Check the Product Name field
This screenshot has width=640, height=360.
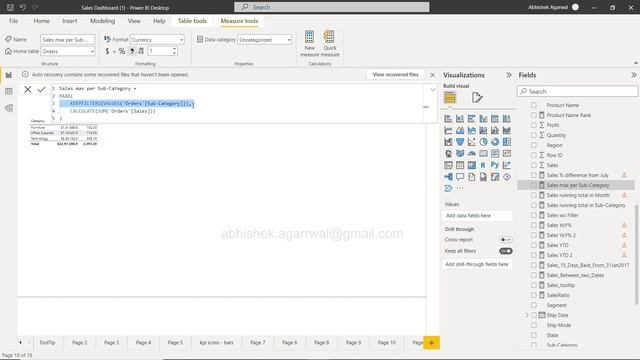coord(533,105)
